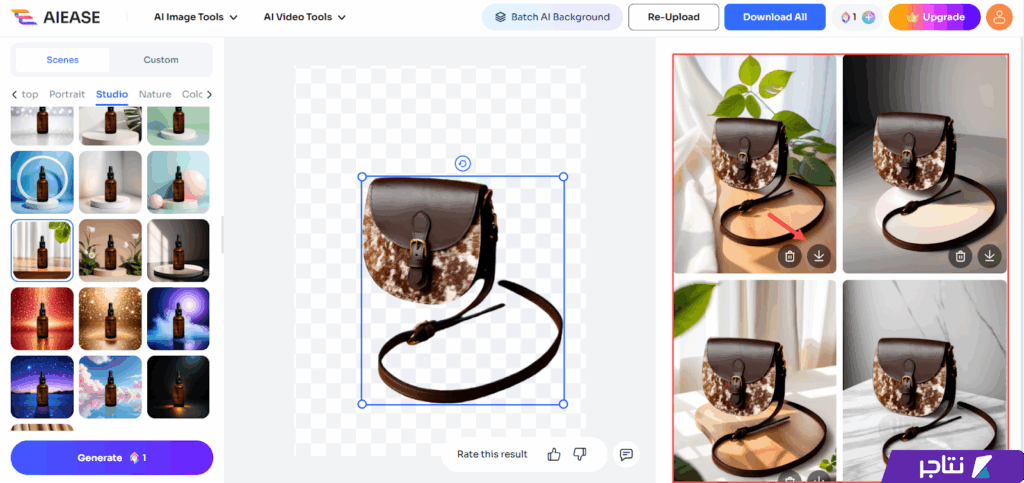The image size is (1024, 483).
Task: Switch to the Scenes mode
Action: pyautogui.click(x=62, y=60)
